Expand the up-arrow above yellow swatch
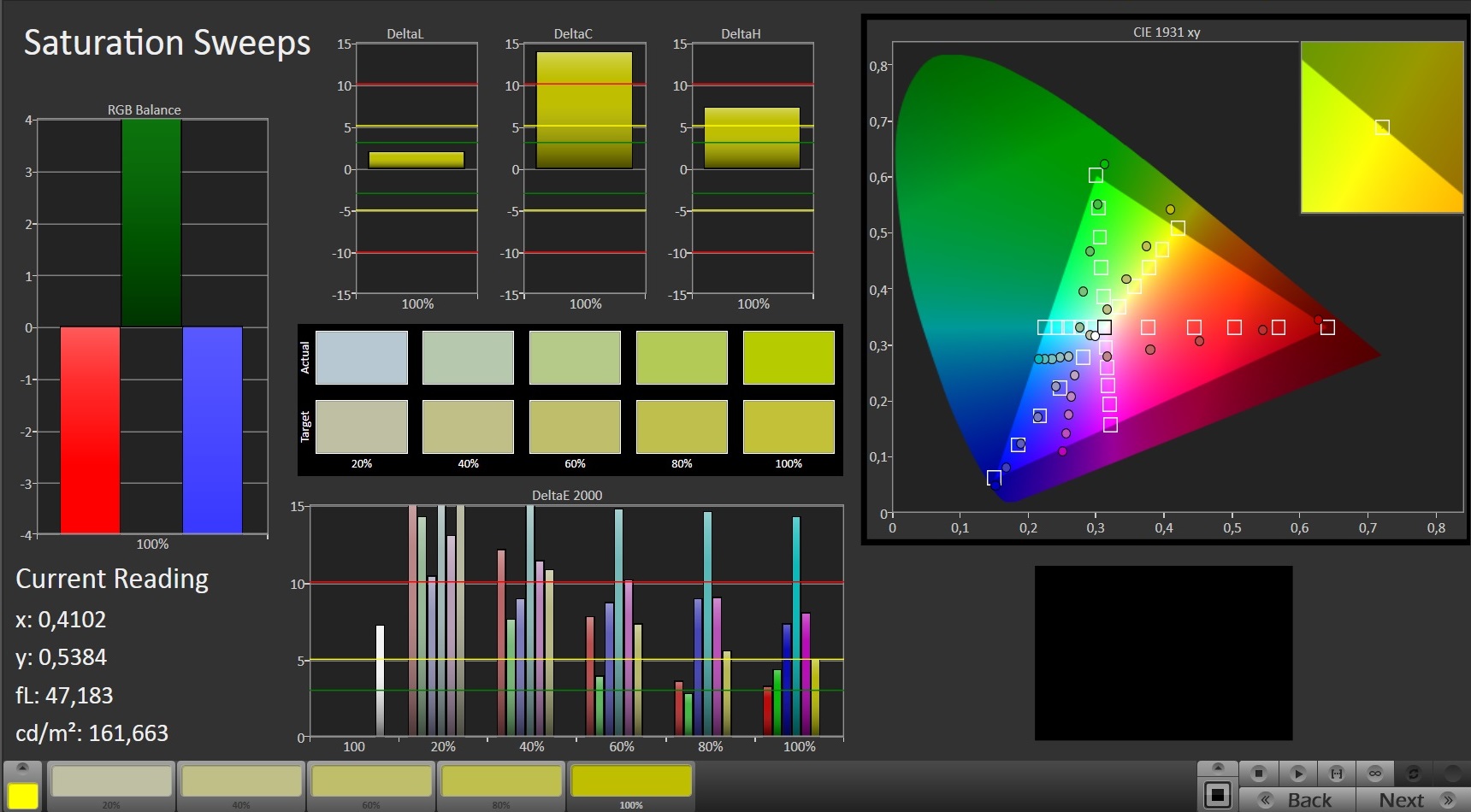This screenshot has width=1471, height=812. pos(23,767)
